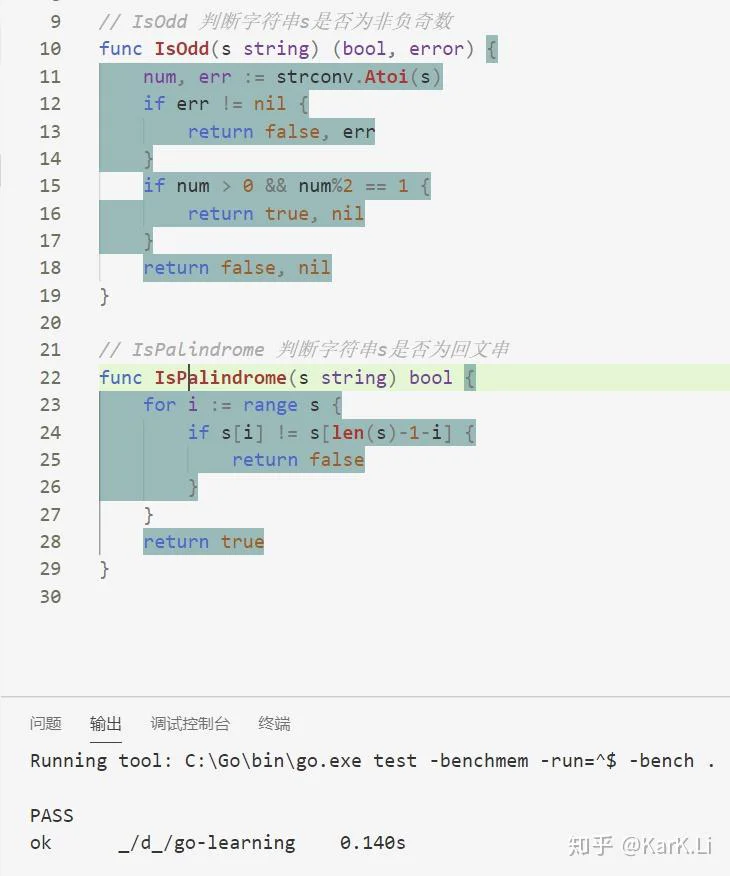Click closing brace on line 19

click(104, 296)
